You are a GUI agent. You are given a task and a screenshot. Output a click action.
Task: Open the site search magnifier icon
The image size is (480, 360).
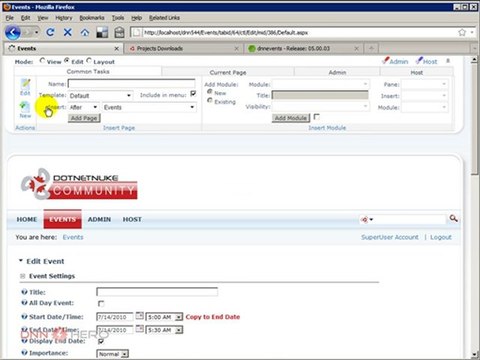pos(453,218)
